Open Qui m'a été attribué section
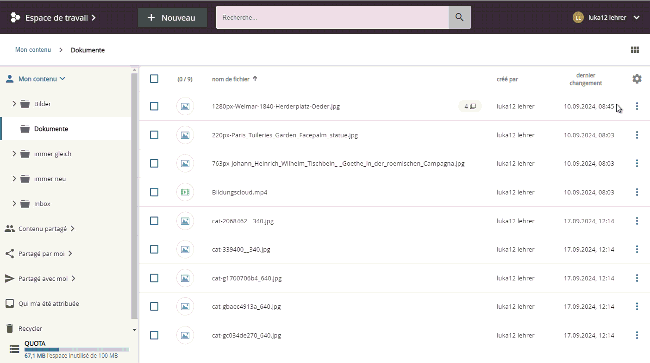650x363 pixels. point(49,303)
